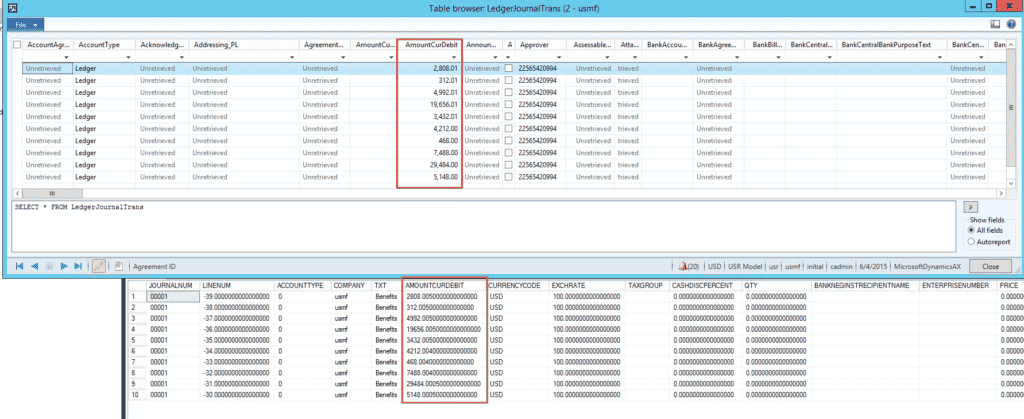Select the All fields radio option
The width and height of the screenshot is (1024, 419).
[971, 230]
